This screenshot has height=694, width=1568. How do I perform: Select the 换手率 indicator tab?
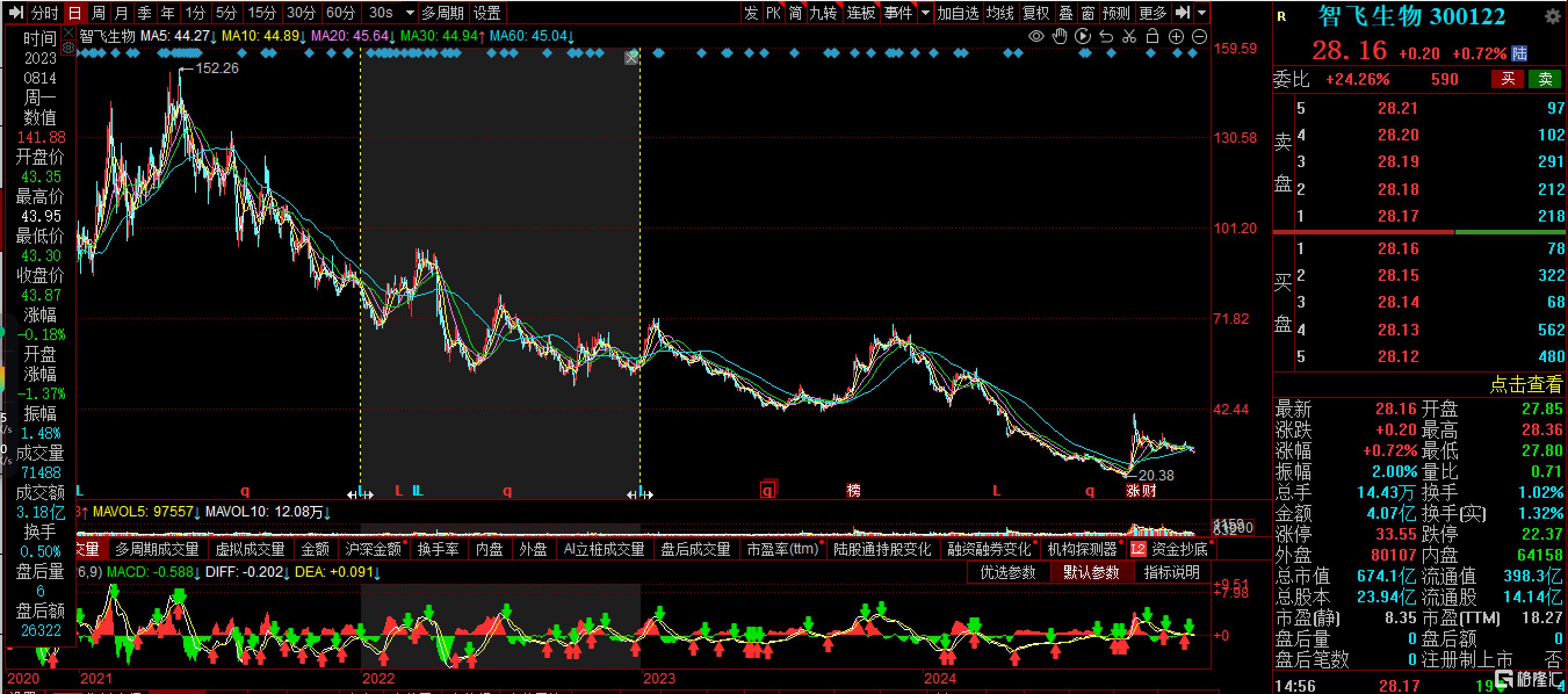click(438, 549)
